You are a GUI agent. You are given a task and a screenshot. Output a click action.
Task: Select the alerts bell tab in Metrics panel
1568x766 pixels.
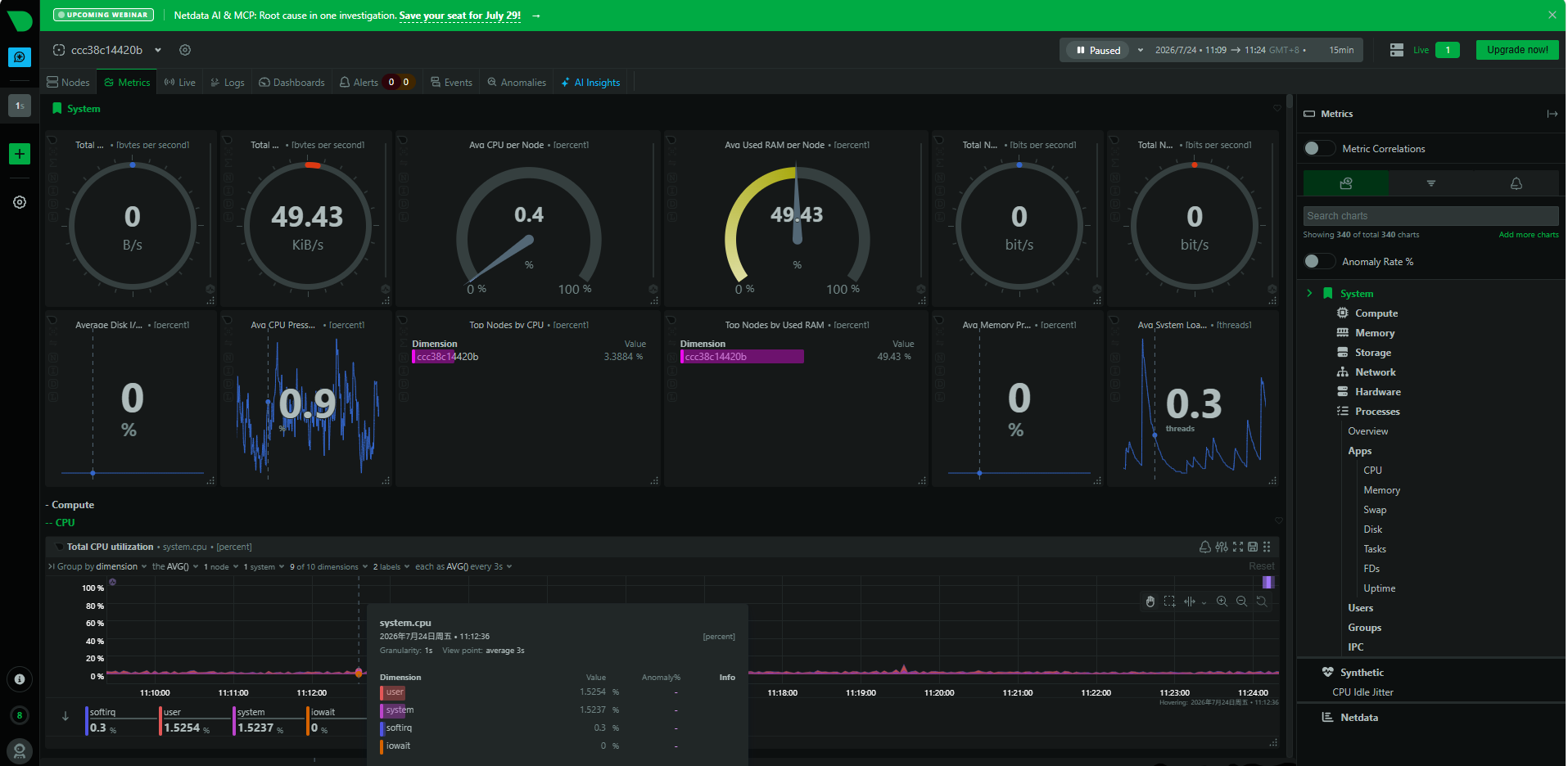(1516, 183)
